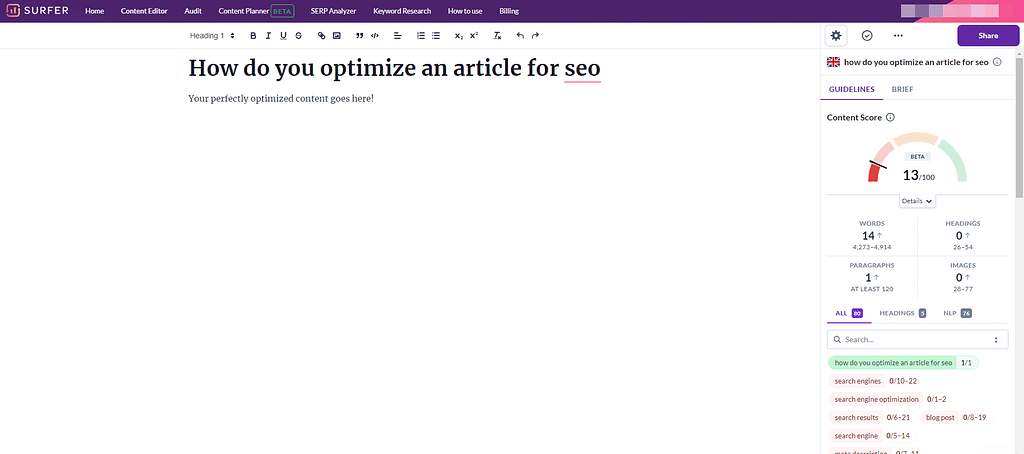This screenshot has height=454, width=1024.
Task: Select the "search engine optimization" keyword tag
Action: 876,399
